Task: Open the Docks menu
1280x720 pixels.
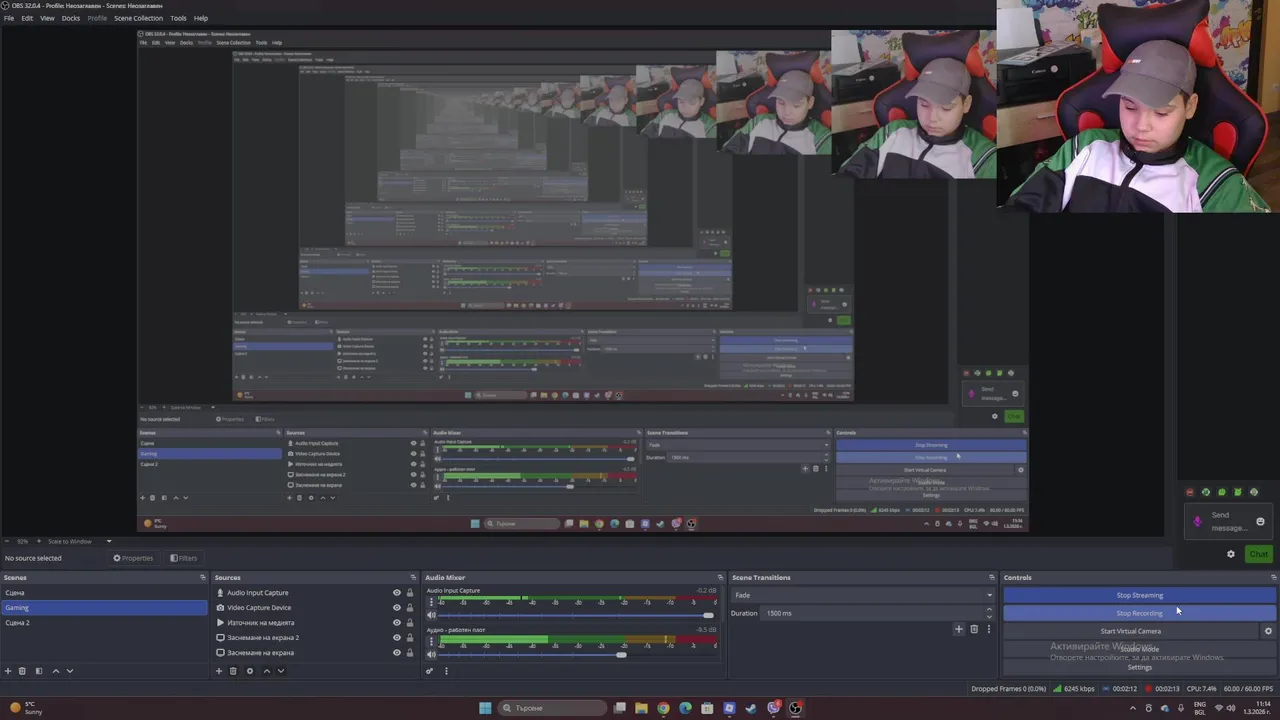Action: click(x=71, y=18)
